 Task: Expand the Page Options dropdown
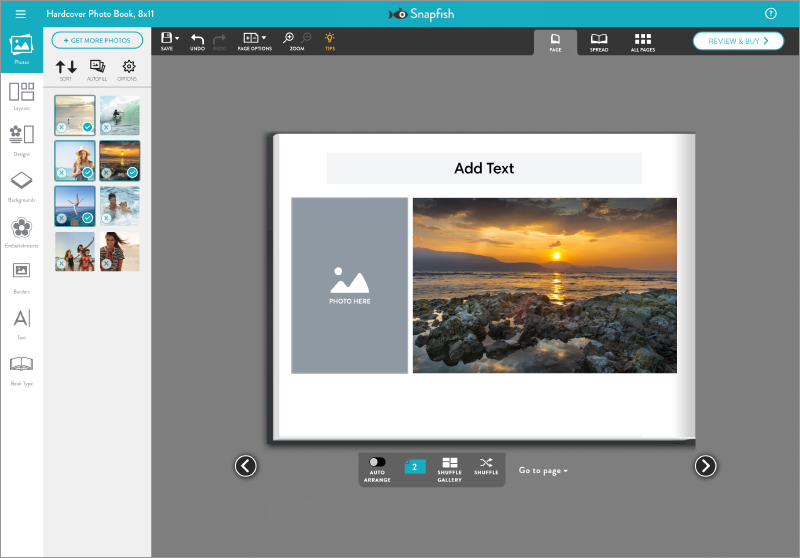pyautogui.click(x=264, y=38)
